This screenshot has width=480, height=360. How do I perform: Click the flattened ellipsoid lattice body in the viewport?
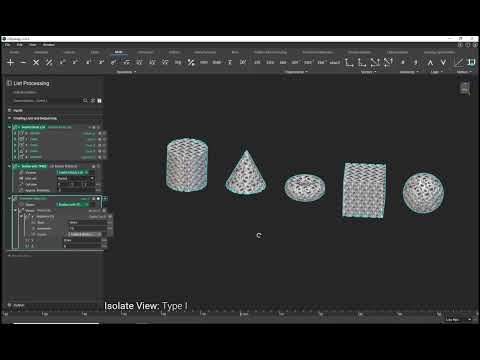[x=305, y=187]
